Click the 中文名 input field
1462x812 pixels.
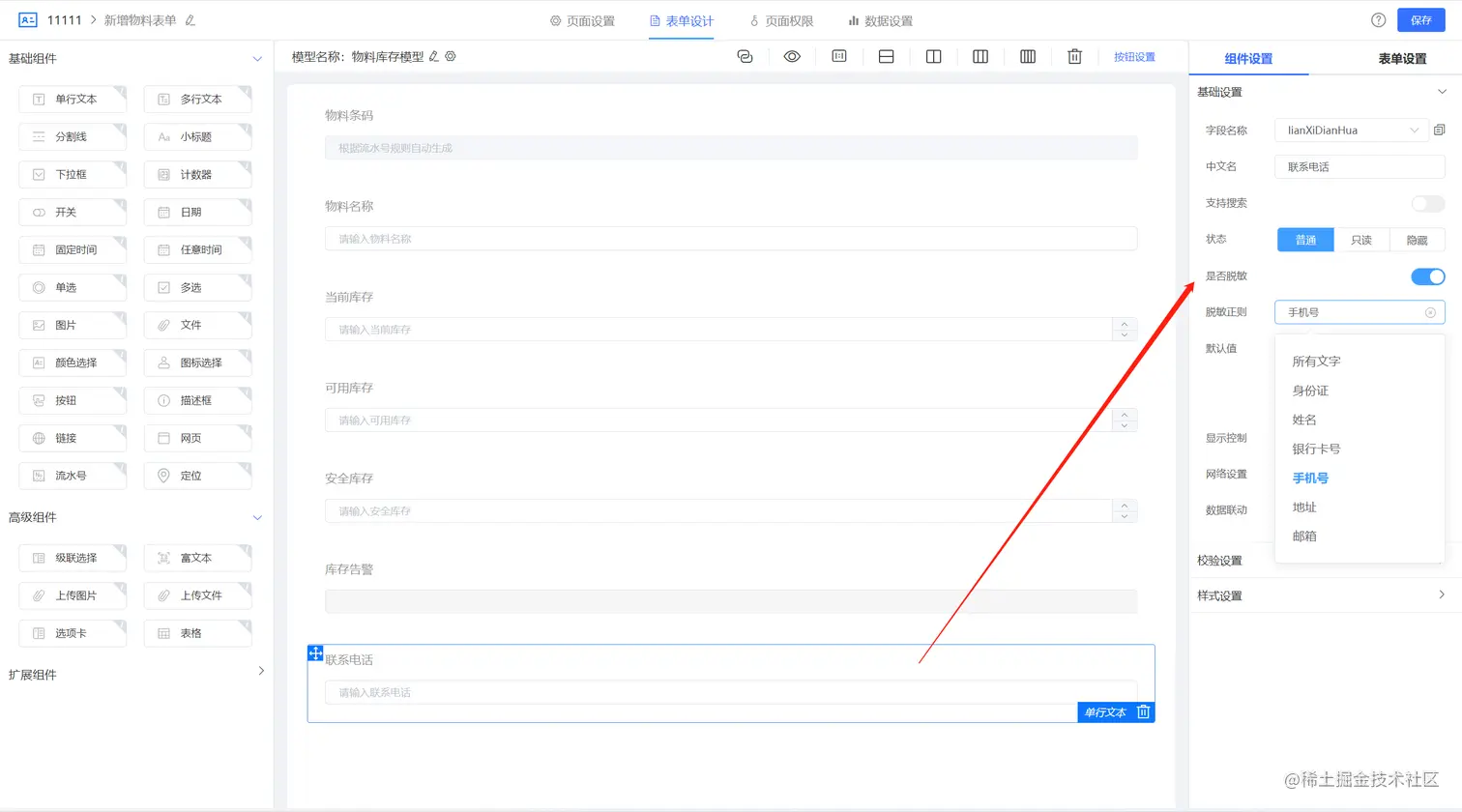pos(1360,167)
